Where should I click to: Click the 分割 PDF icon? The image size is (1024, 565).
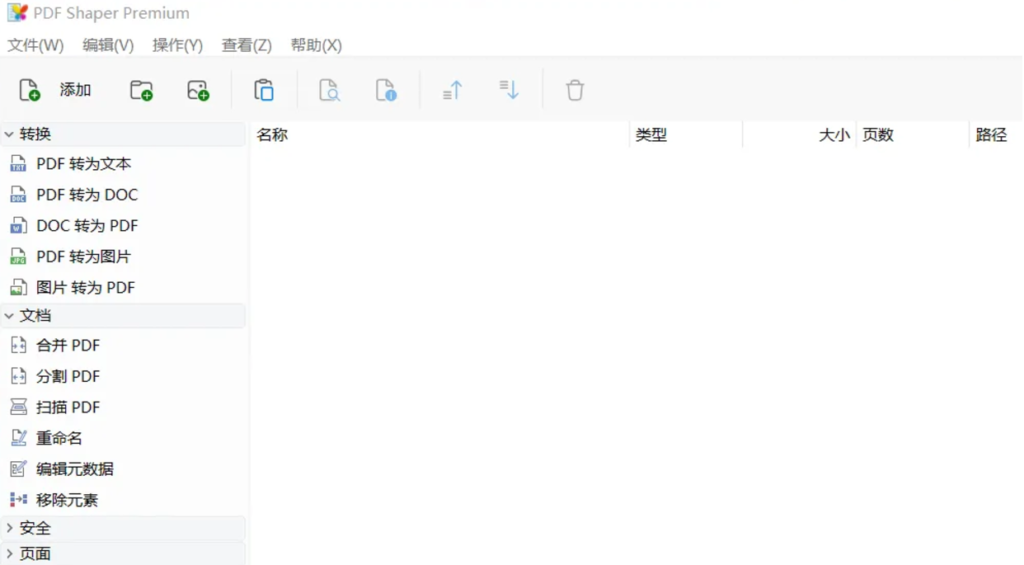click(18, 376)
